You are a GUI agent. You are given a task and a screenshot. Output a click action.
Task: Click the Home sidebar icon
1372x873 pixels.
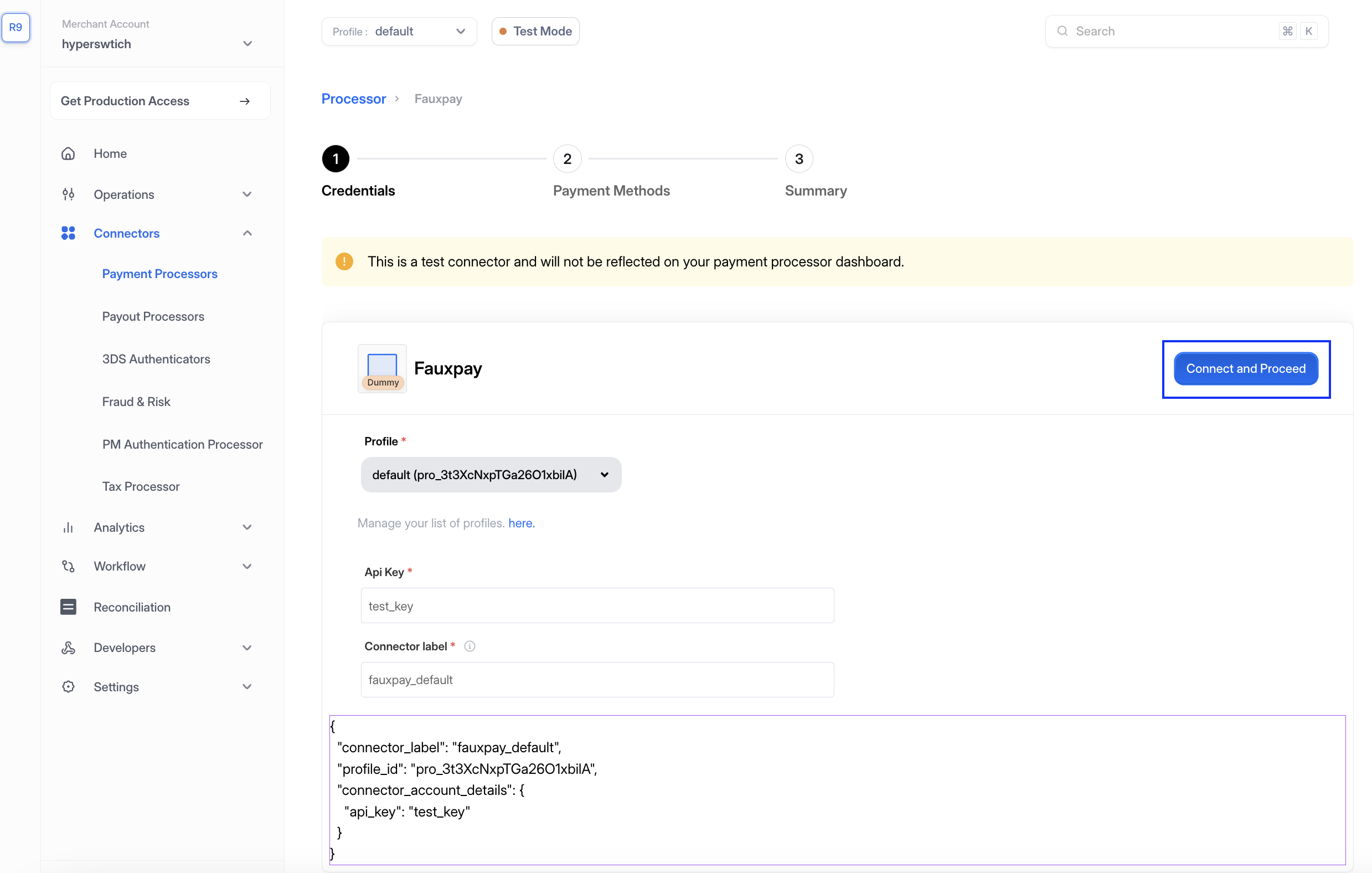click(x=68, y=153)
